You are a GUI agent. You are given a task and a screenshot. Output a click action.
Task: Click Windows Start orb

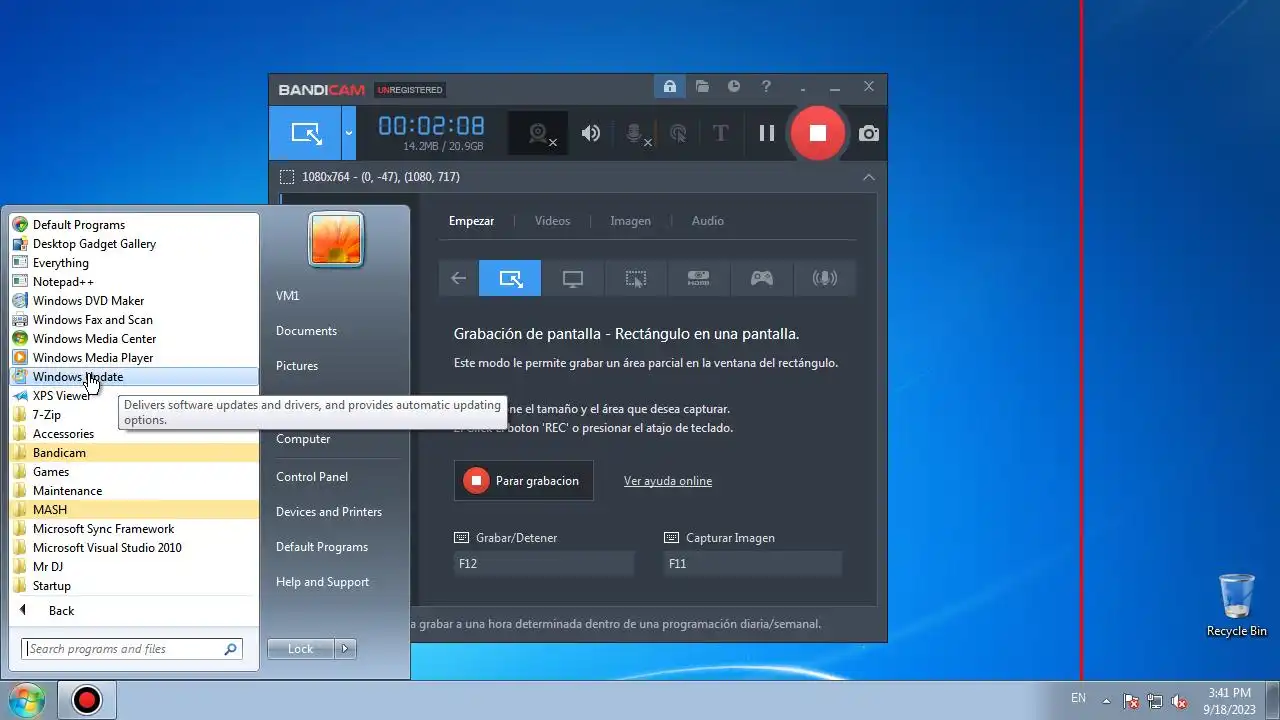coord(28,700)
